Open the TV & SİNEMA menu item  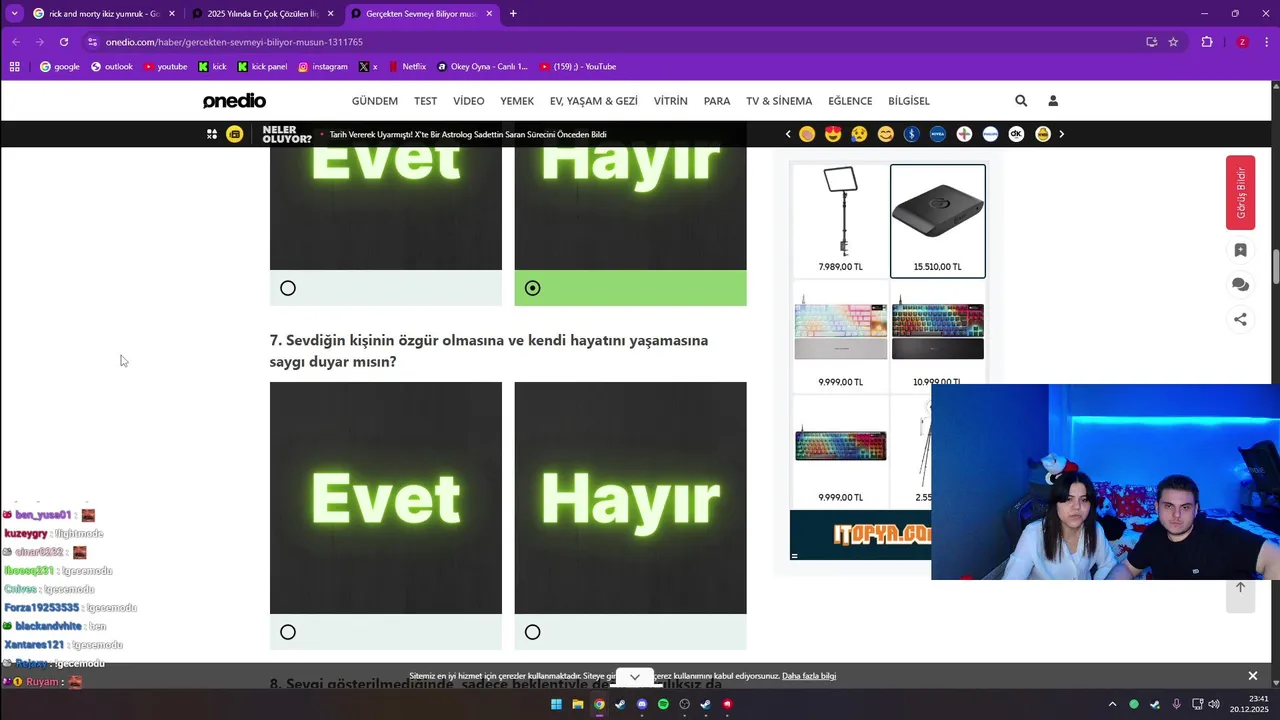tap(779, 101)
